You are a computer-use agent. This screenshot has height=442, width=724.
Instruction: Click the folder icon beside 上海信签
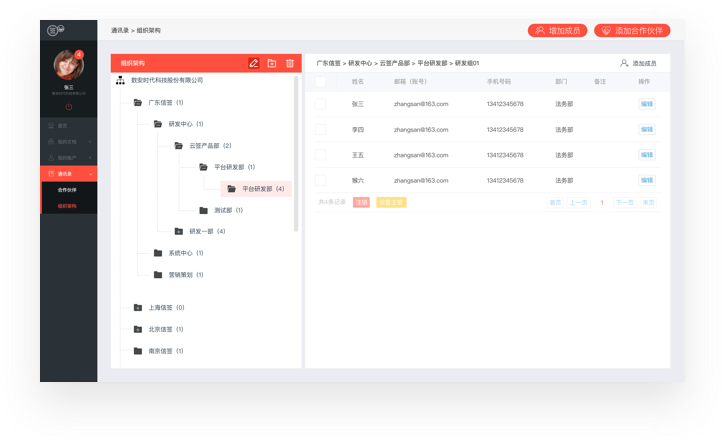coord(138,308)
